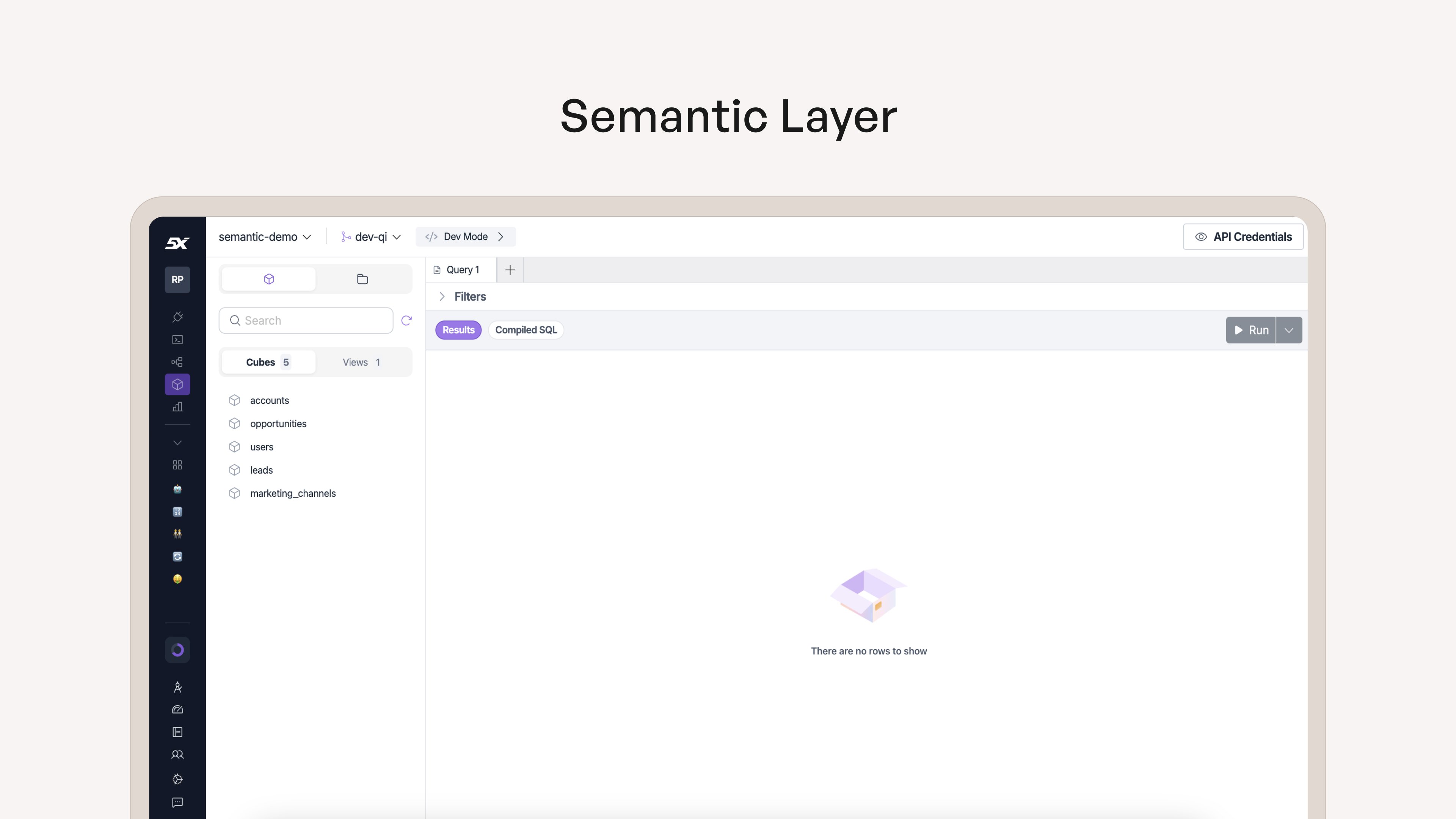Open the team members icon in sidebar
This screenshot has height=819, width=1456.
(x=177, y=755)
